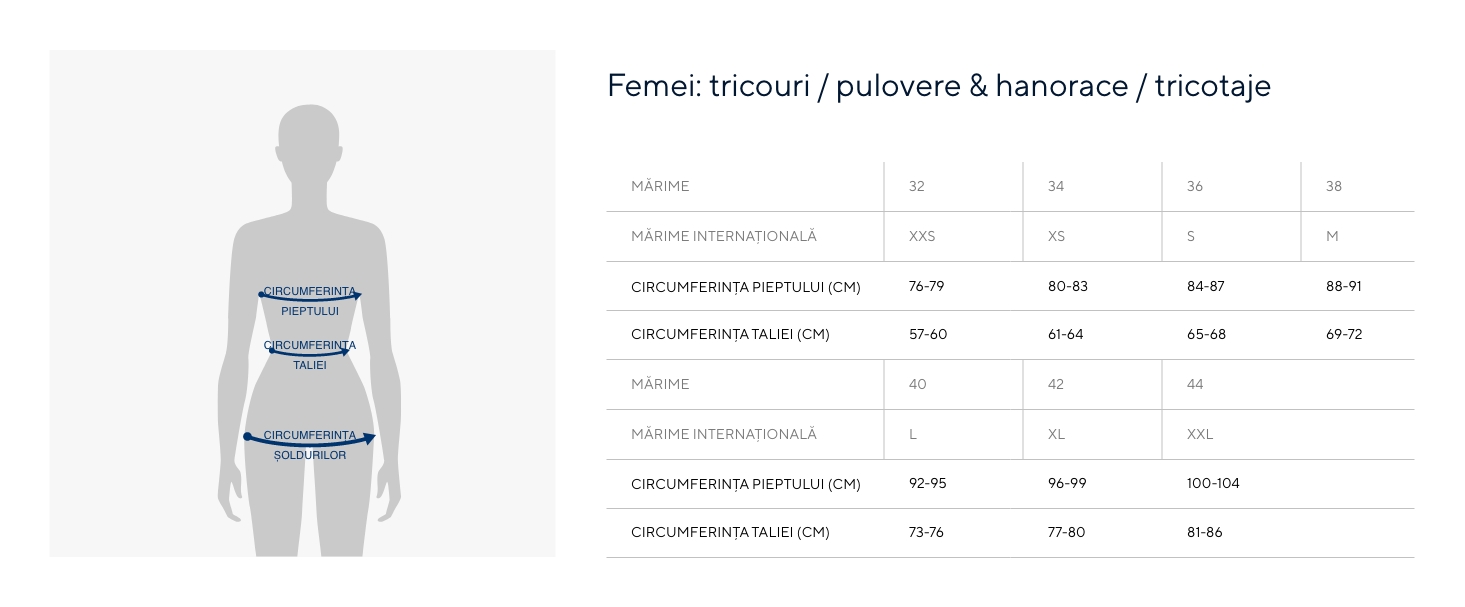Viewport: 1465px width, 607px height.
Task: Click the silhouette figure's head
Action: point(309,135)
